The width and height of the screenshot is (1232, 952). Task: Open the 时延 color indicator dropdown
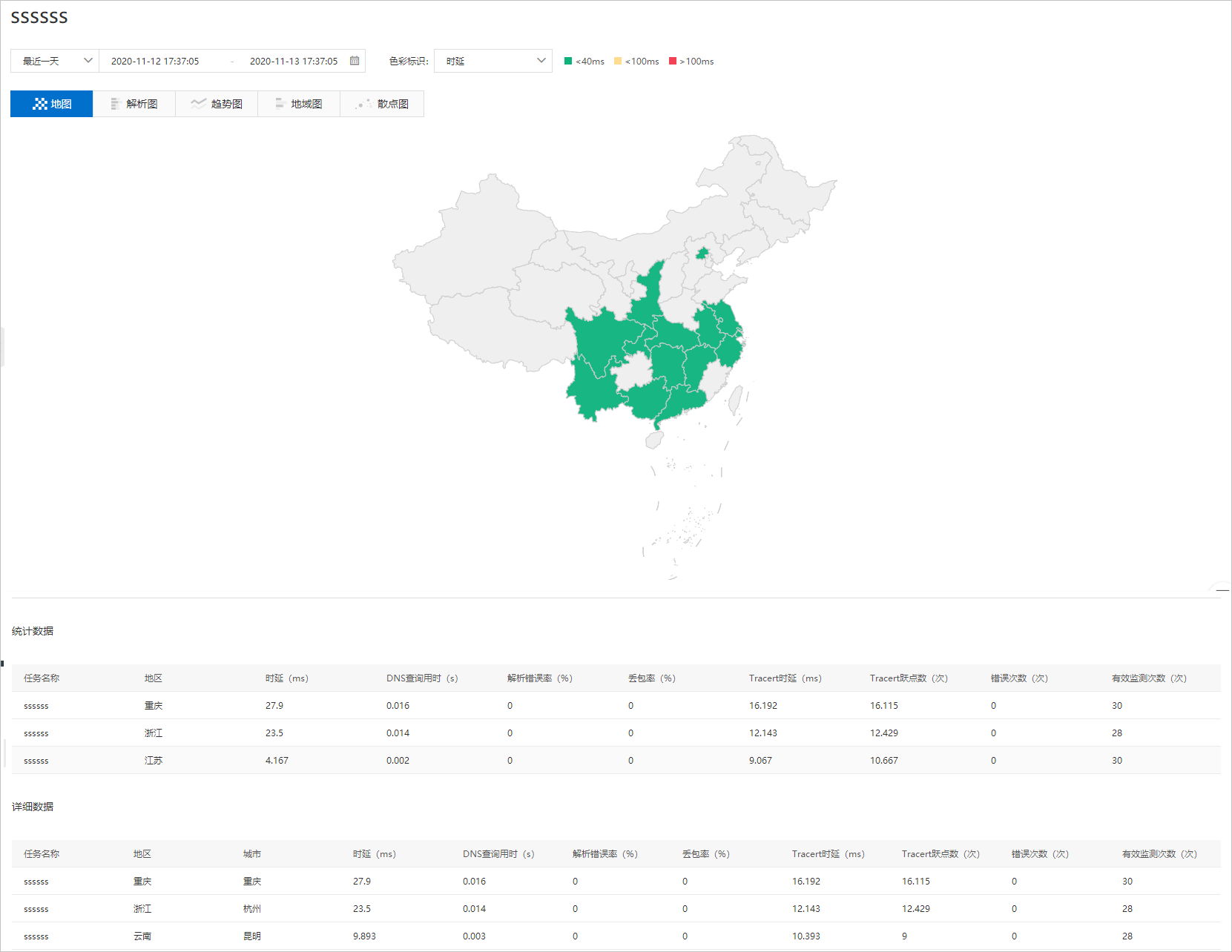(x=493, y=61)
